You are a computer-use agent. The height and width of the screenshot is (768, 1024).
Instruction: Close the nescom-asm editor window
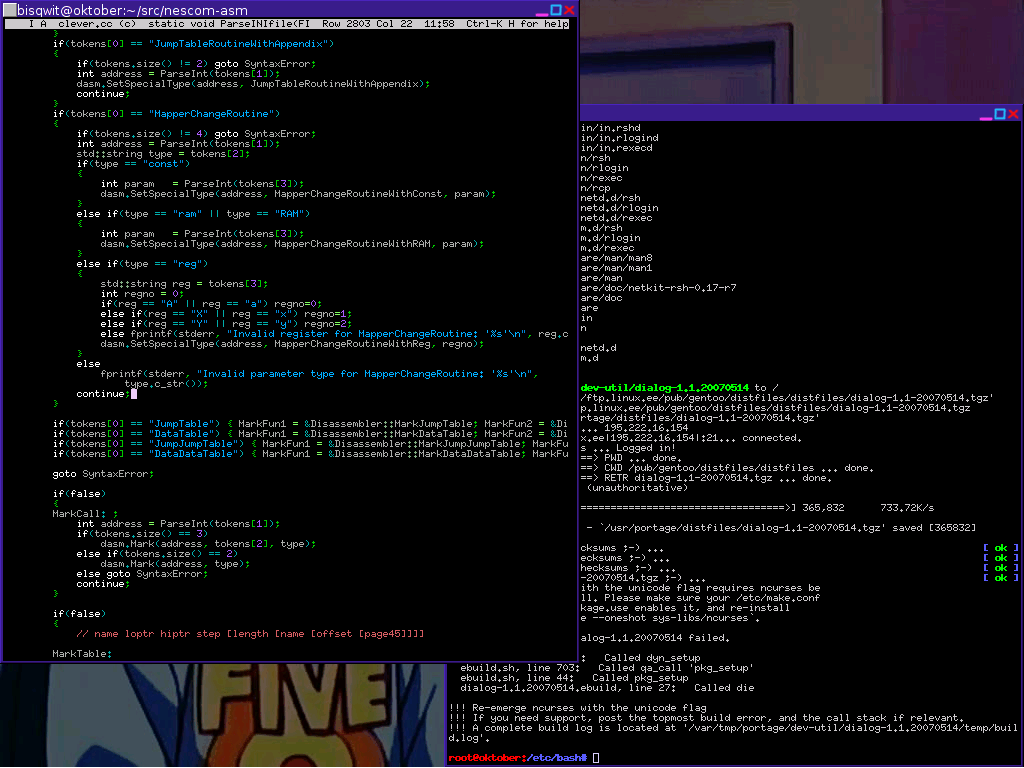click(569, 10)
